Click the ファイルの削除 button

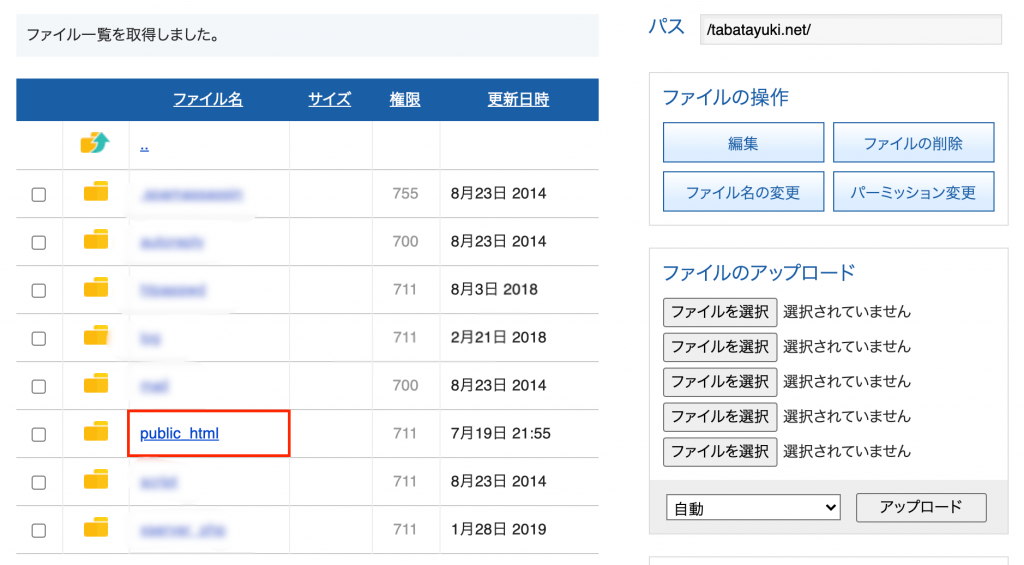tap(914, 142)
